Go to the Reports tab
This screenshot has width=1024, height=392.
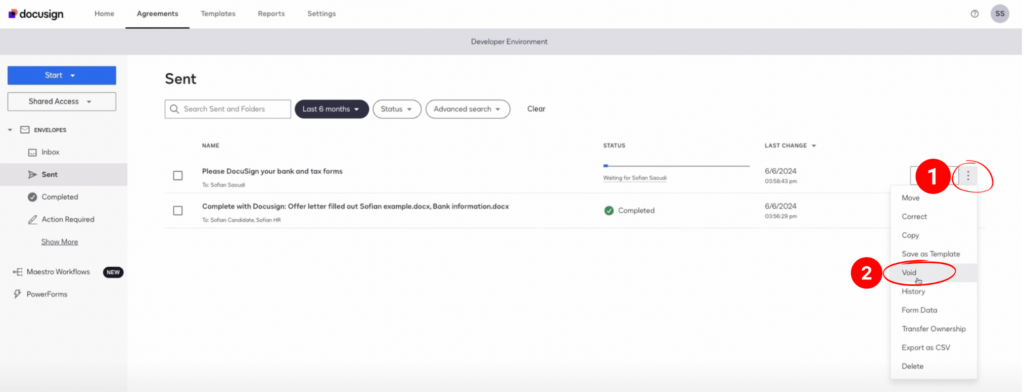click(x=271, y=14)
